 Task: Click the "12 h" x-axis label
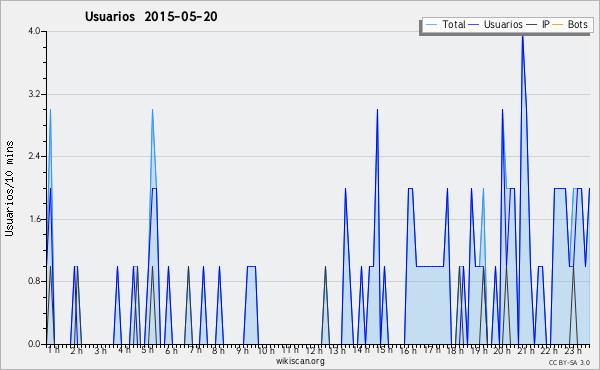click(314, 350)
